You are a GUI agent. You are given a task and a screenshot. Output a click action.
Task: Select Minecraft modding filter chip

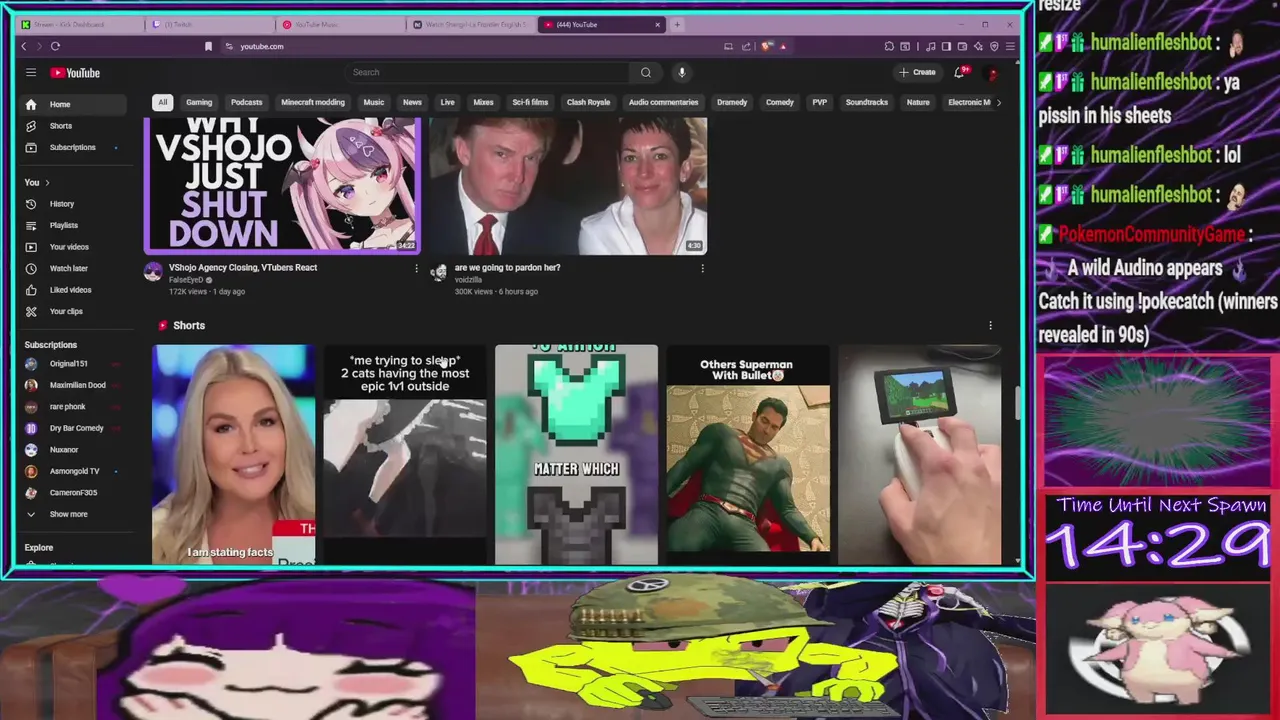[313, 102]
